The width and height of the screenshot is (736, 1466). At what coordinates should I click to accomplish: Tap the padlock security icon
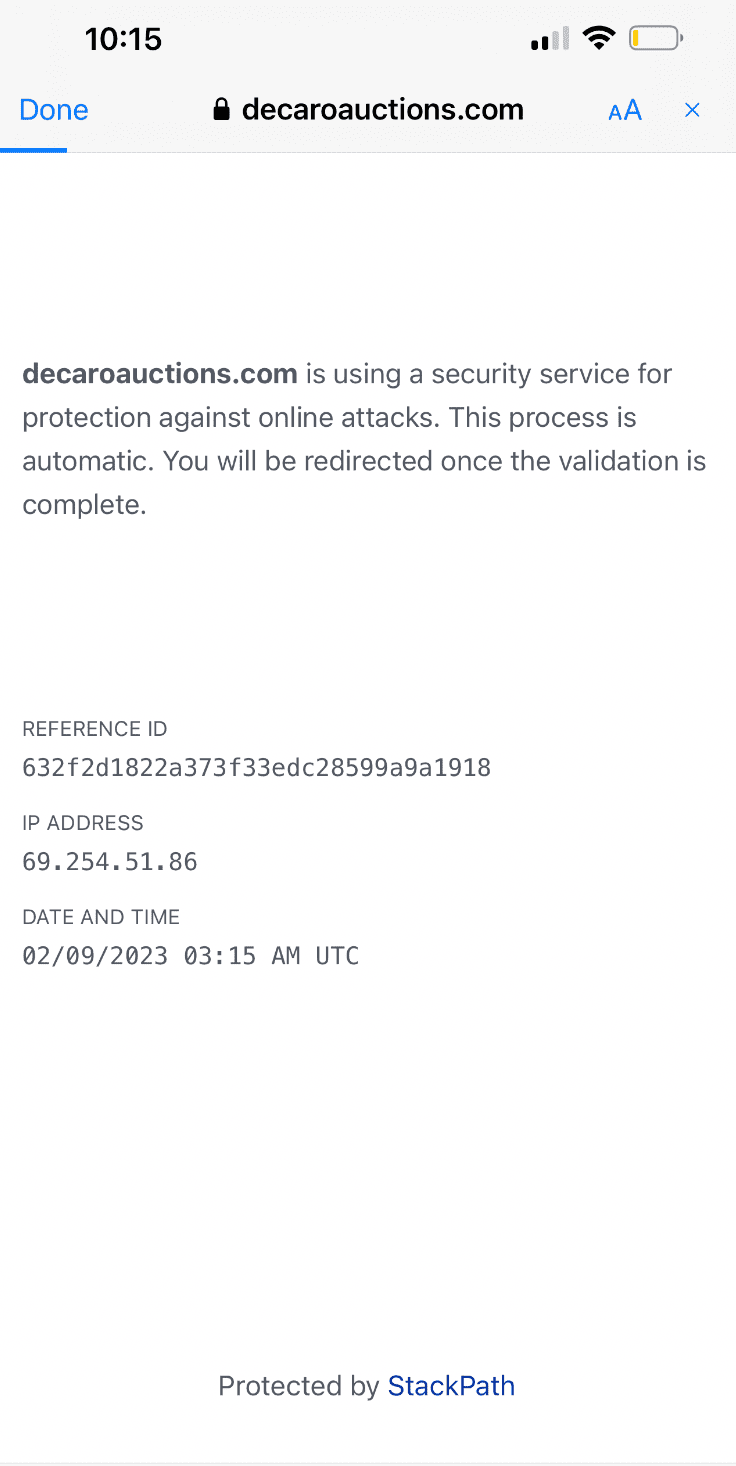[x=222, y=110]
